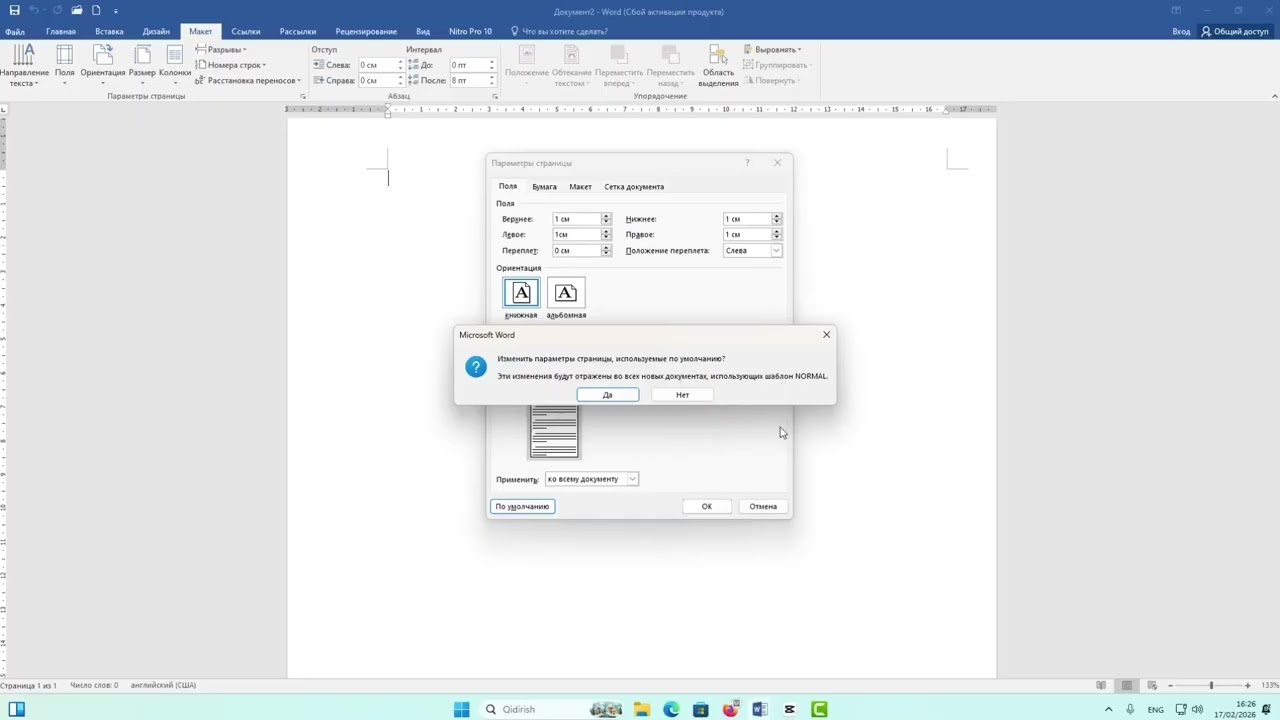Image resolution: width=1280 pixels, height=720 pixels.
Task: Click the Верхнее margin field
Action: pos(576,219)
